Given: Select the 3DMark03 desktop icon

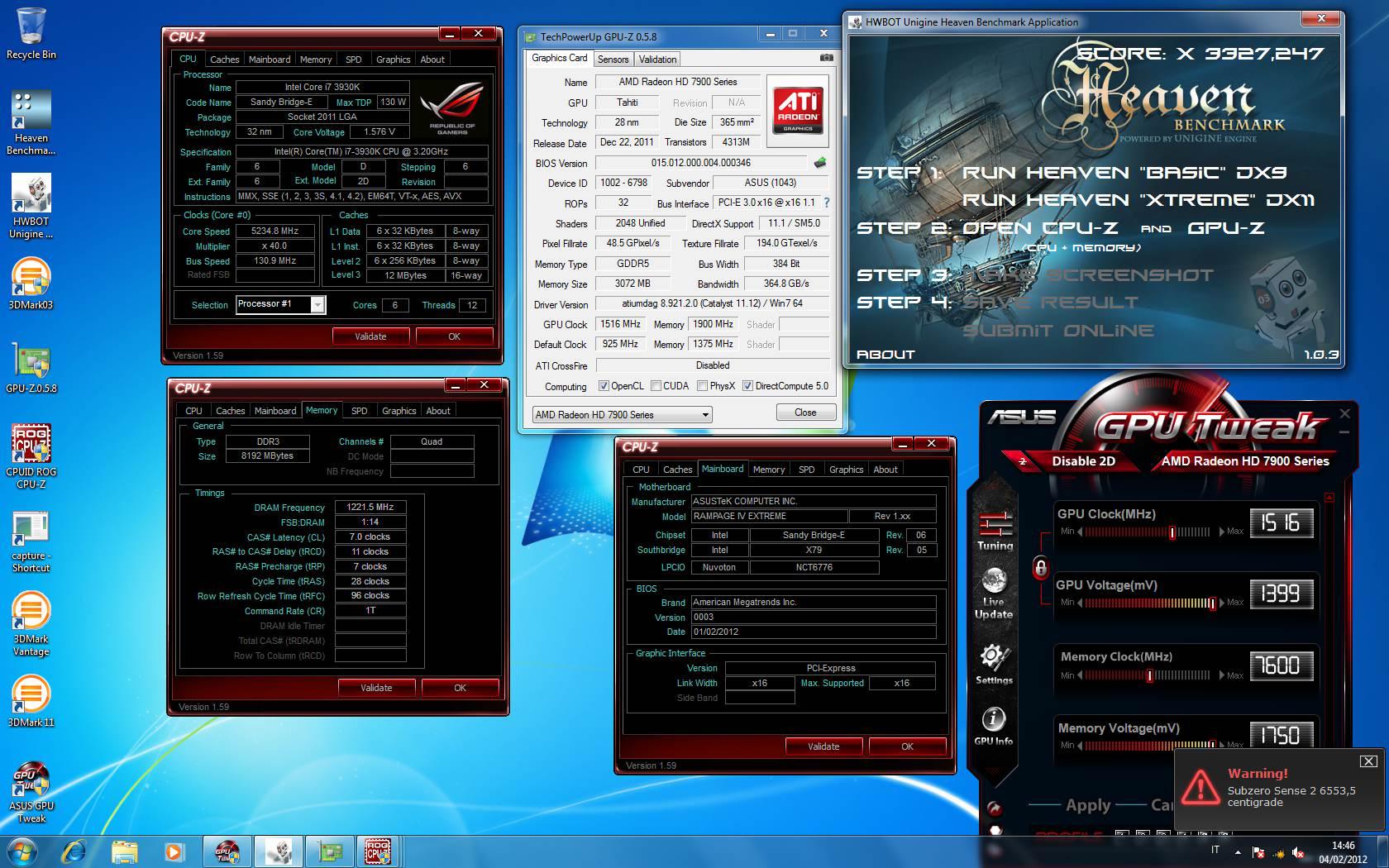Looking at the screenshot, I should (31, 284).
